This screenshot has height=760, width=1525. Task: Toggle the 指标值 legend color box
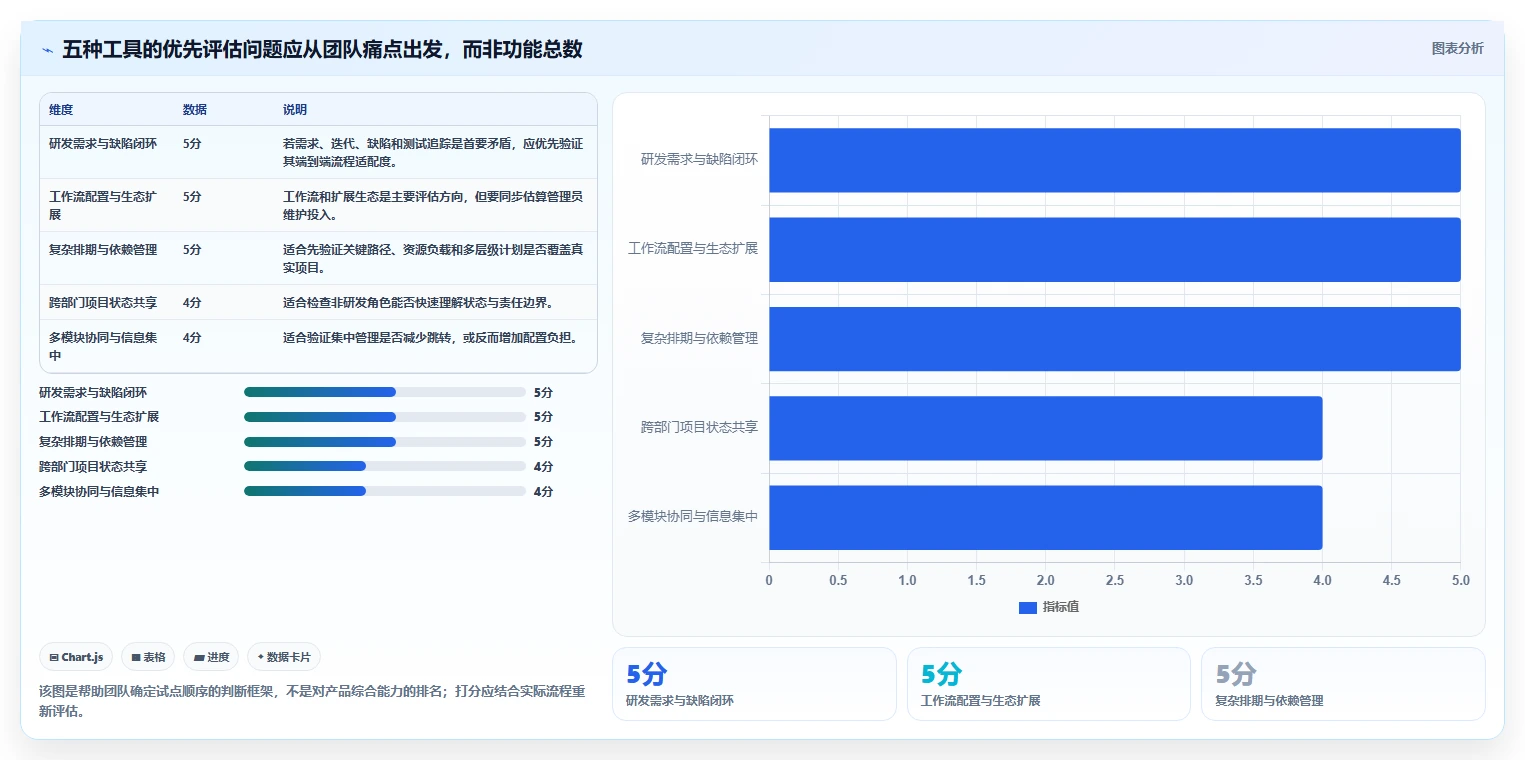tap(1027, 607)
